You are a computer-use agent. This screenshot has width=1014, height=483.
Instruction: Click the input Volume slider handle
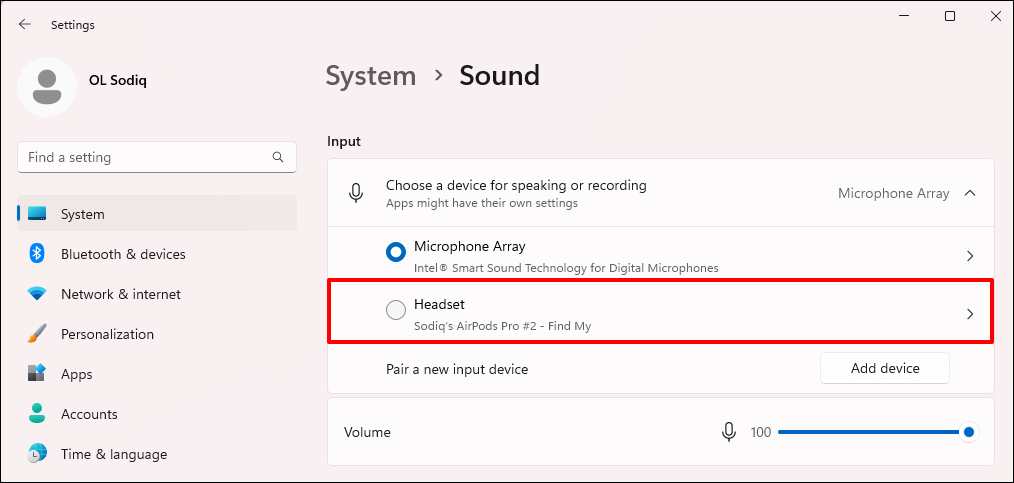click(968, 432)
